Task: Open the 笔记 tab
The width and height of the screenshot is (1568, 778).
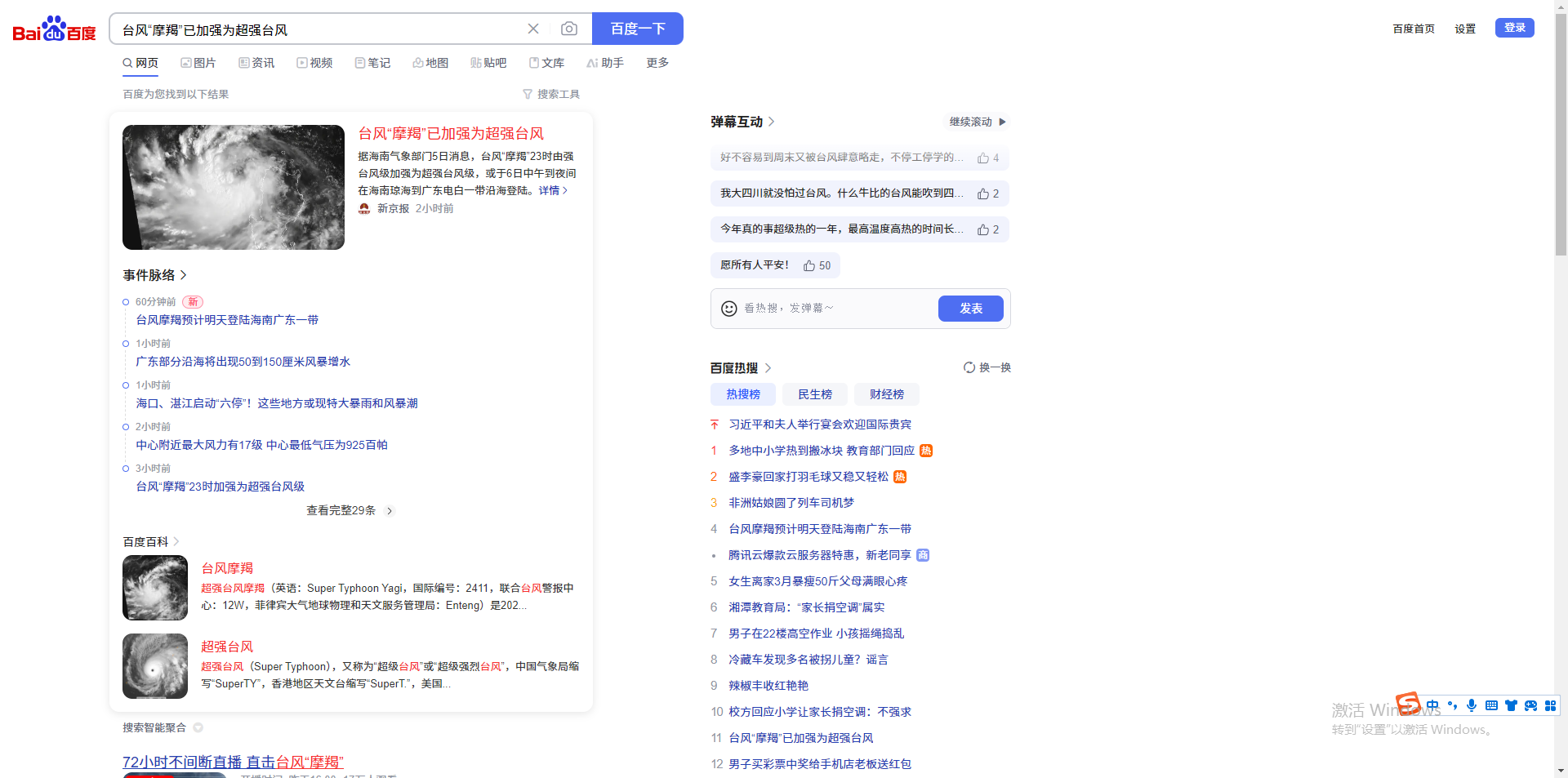Action: click(372, 63)
